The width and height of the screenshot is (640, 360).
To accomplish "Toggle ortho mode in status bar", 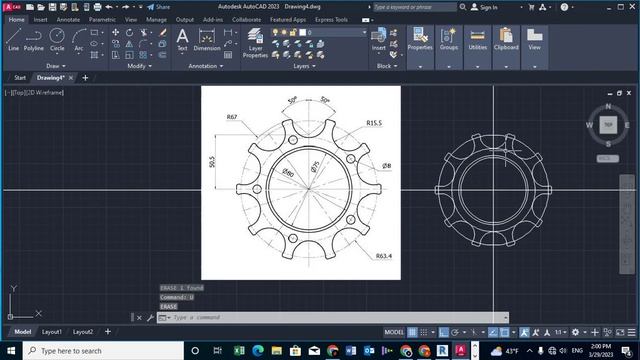I will (x=444, y=332).
